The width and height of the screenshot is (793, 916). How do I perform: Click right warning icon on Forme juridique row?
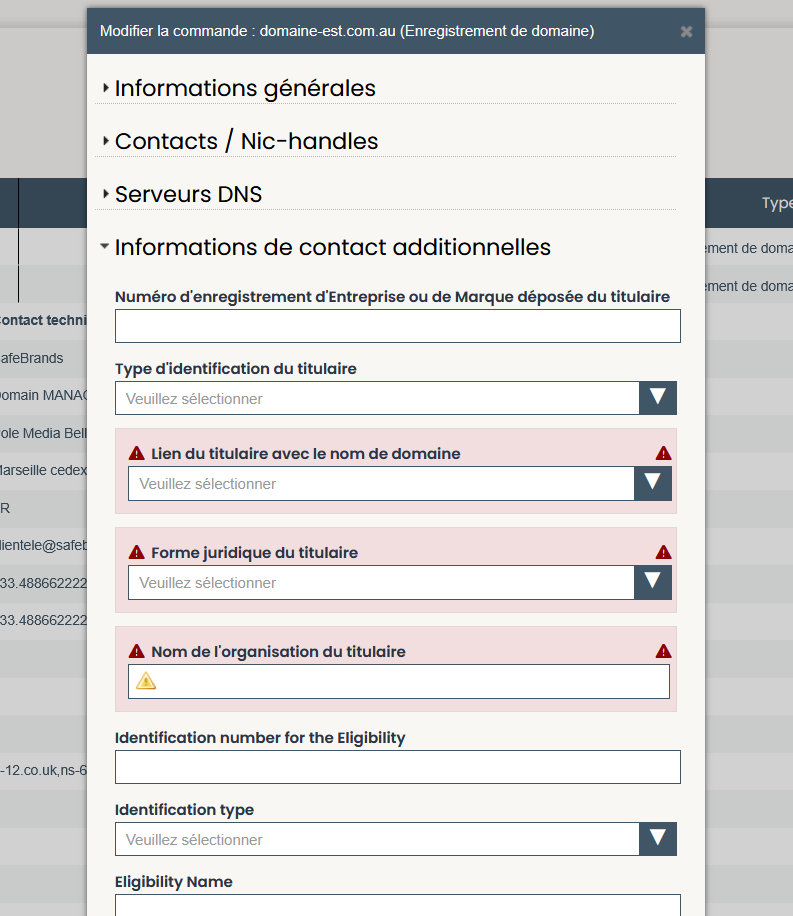click(663, 552)
